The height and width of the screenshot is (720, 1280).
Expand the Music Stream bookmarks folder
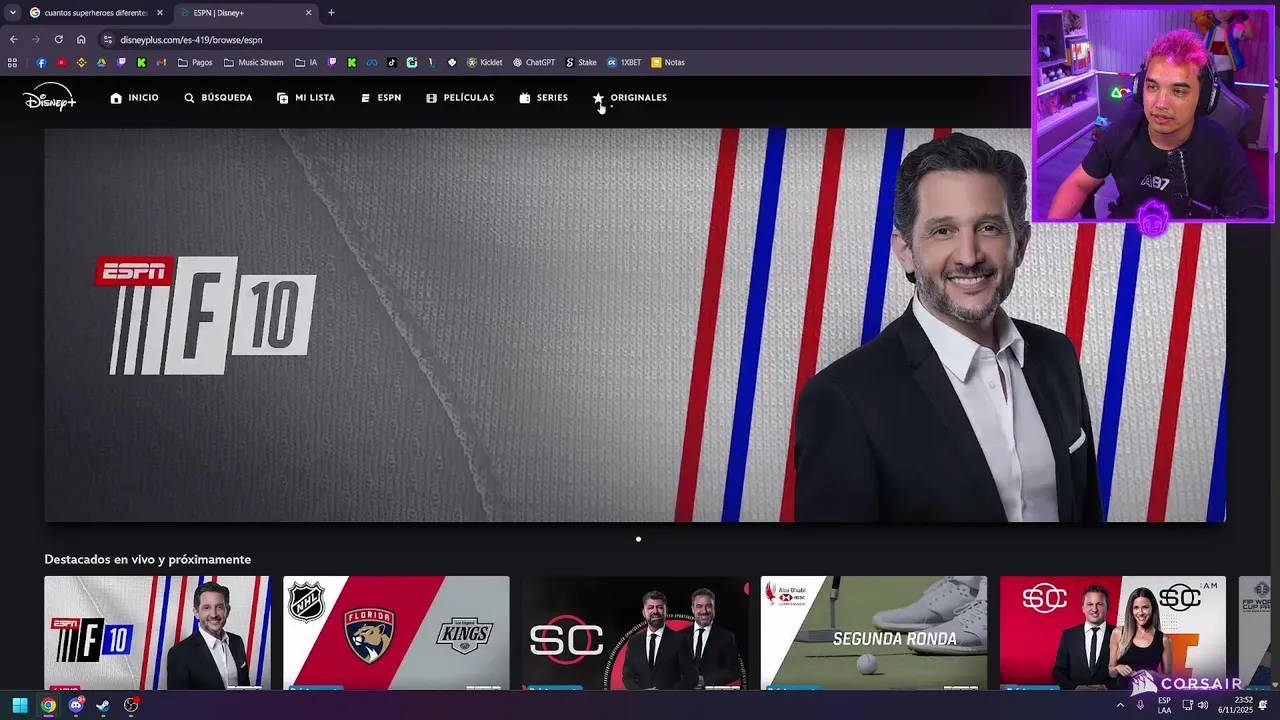254,62
